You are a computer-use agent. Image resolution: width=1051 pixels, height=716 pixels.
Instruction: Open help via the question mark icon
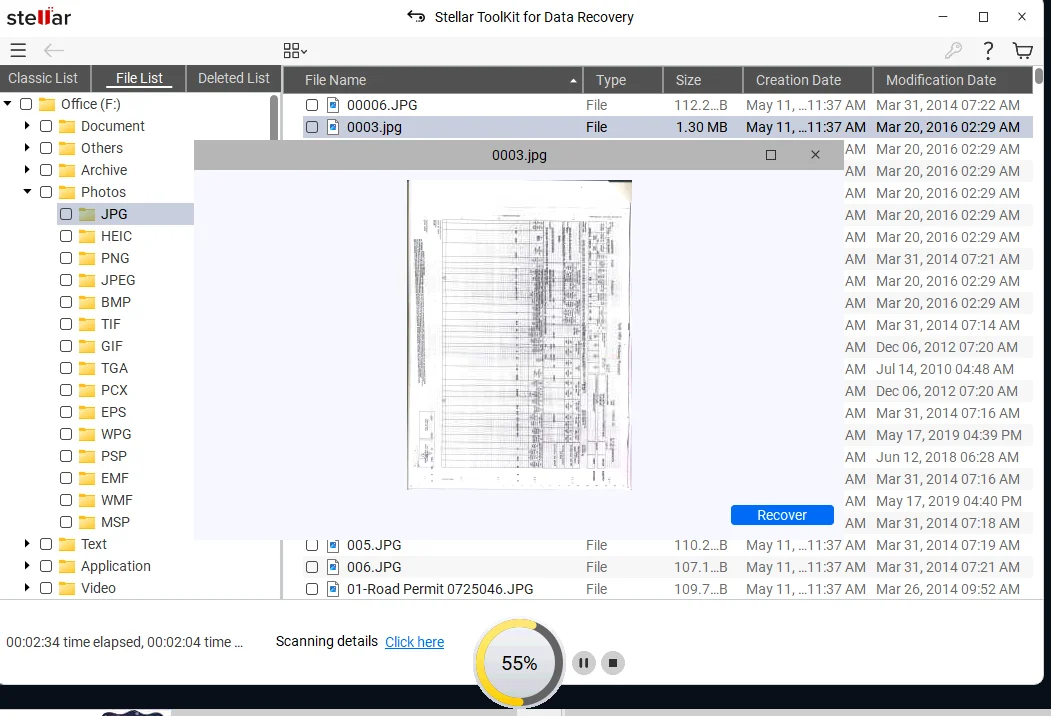pyautogui.click(x=988, y=50)
